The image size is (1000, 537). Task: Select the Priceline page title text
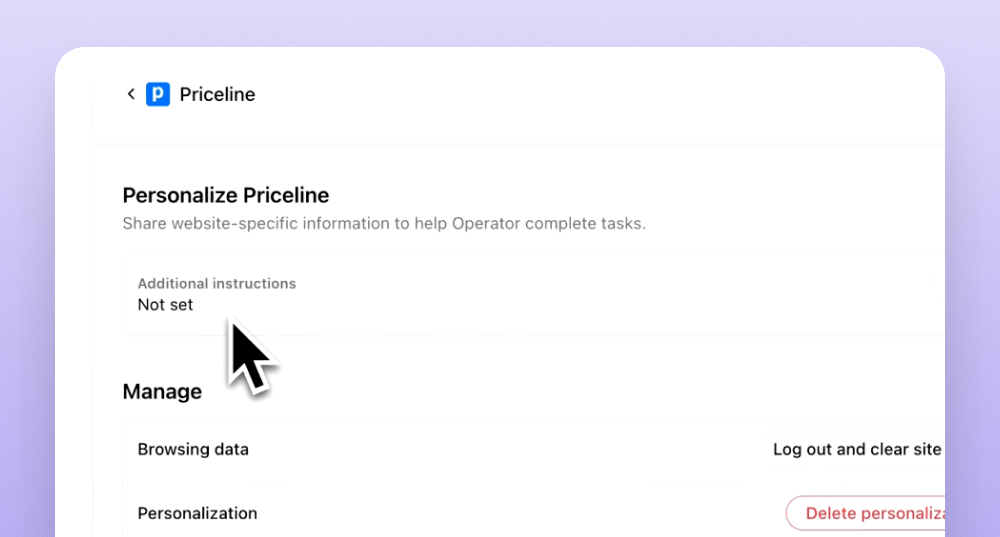coord(217,94)
